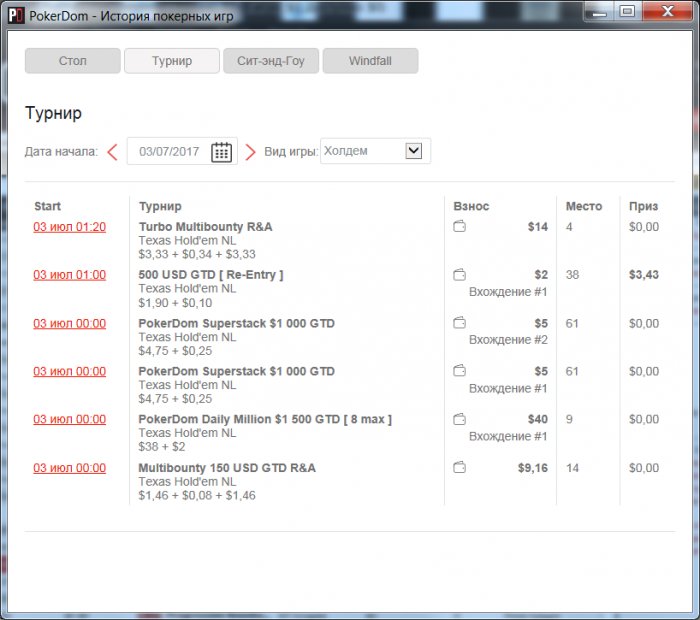This screenshot has height=620, width=700.
Task: Maximize the PokerDom history window
Action: (x=627, y=11)
